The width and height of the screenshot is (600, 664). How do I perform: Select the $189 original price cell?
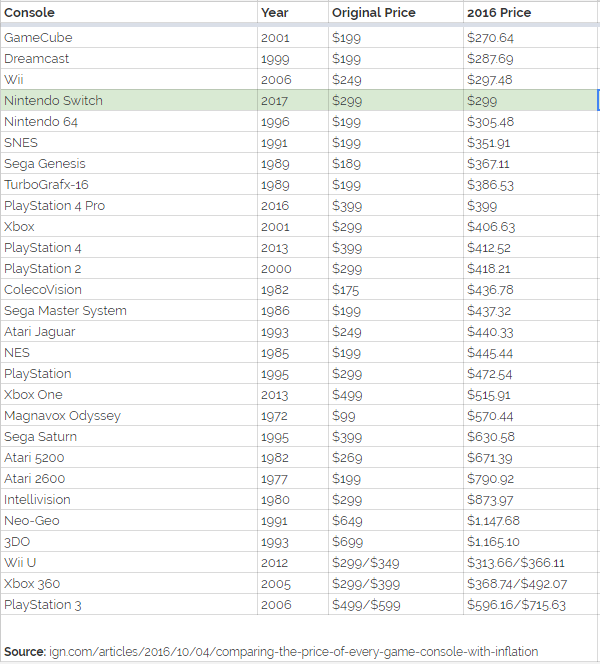click(x=395, y=163)
